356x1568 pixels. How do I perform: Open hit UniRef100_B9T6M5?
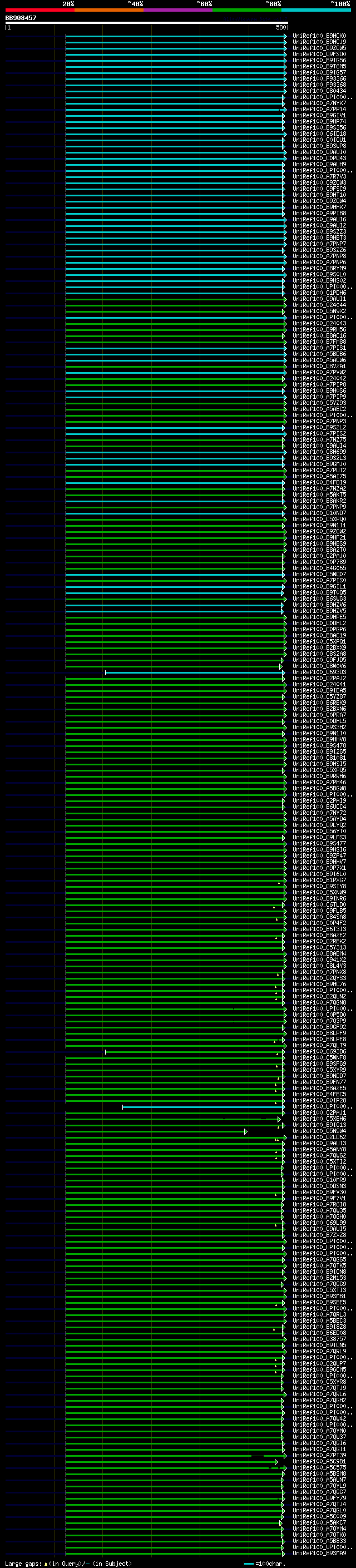[x=319, y=66]
